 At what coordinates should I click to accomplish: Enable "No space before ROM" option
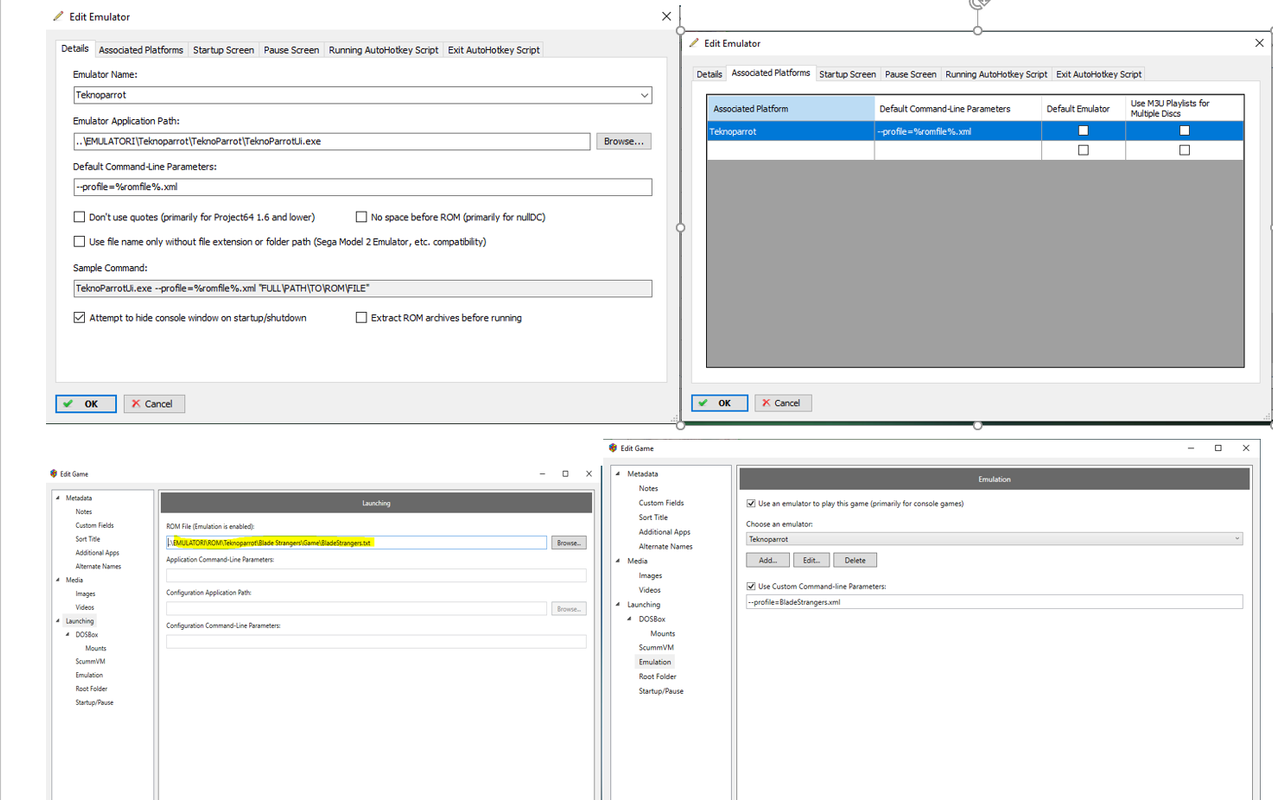point(361,217)
